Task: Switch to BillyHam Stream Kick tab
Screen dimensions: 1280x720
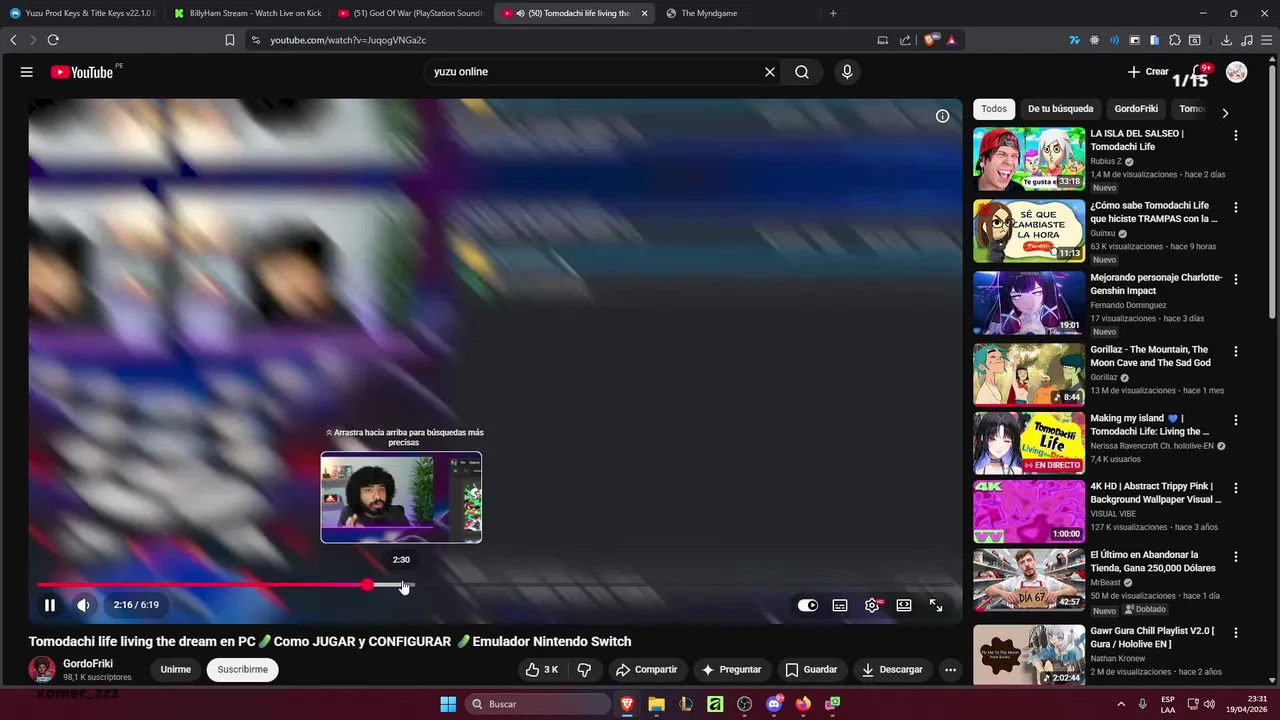Action: [248, 13]
